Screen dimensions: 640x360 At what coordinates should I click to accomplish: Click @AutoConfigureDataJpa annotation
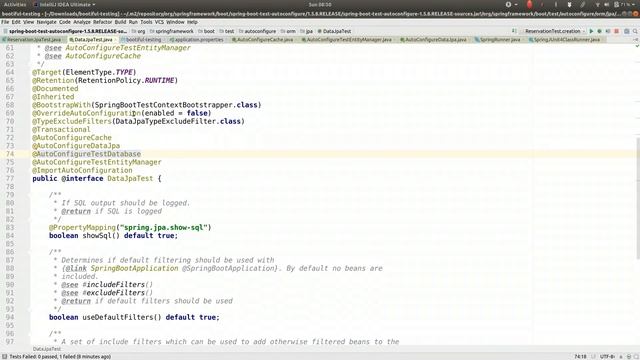(x=76, y=146)
